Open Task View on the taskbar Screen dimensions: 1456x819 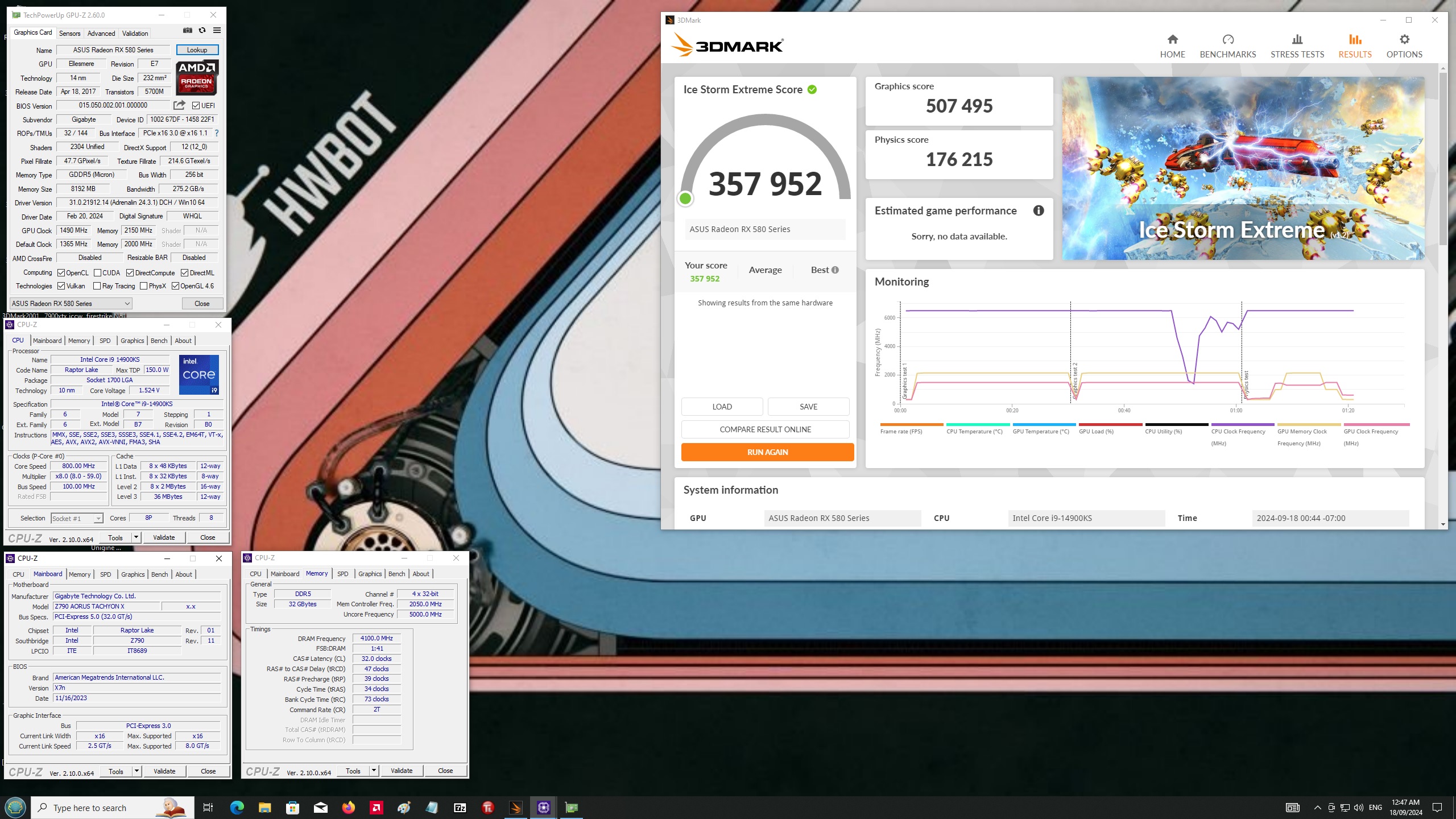208,807
